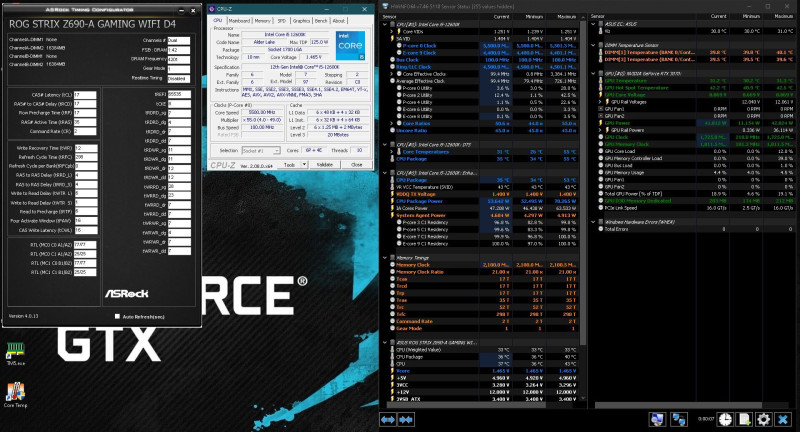
Task: Click HWiNFO left Current column header
Action: (502, 16)
